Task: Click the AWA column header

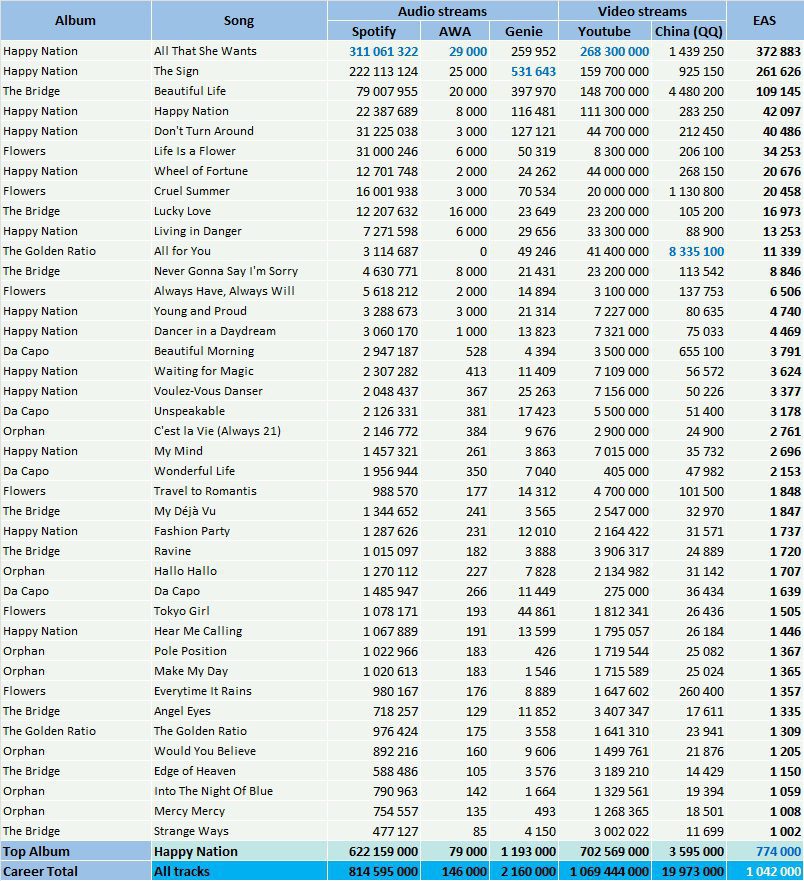Action: (x=455, y=31)
